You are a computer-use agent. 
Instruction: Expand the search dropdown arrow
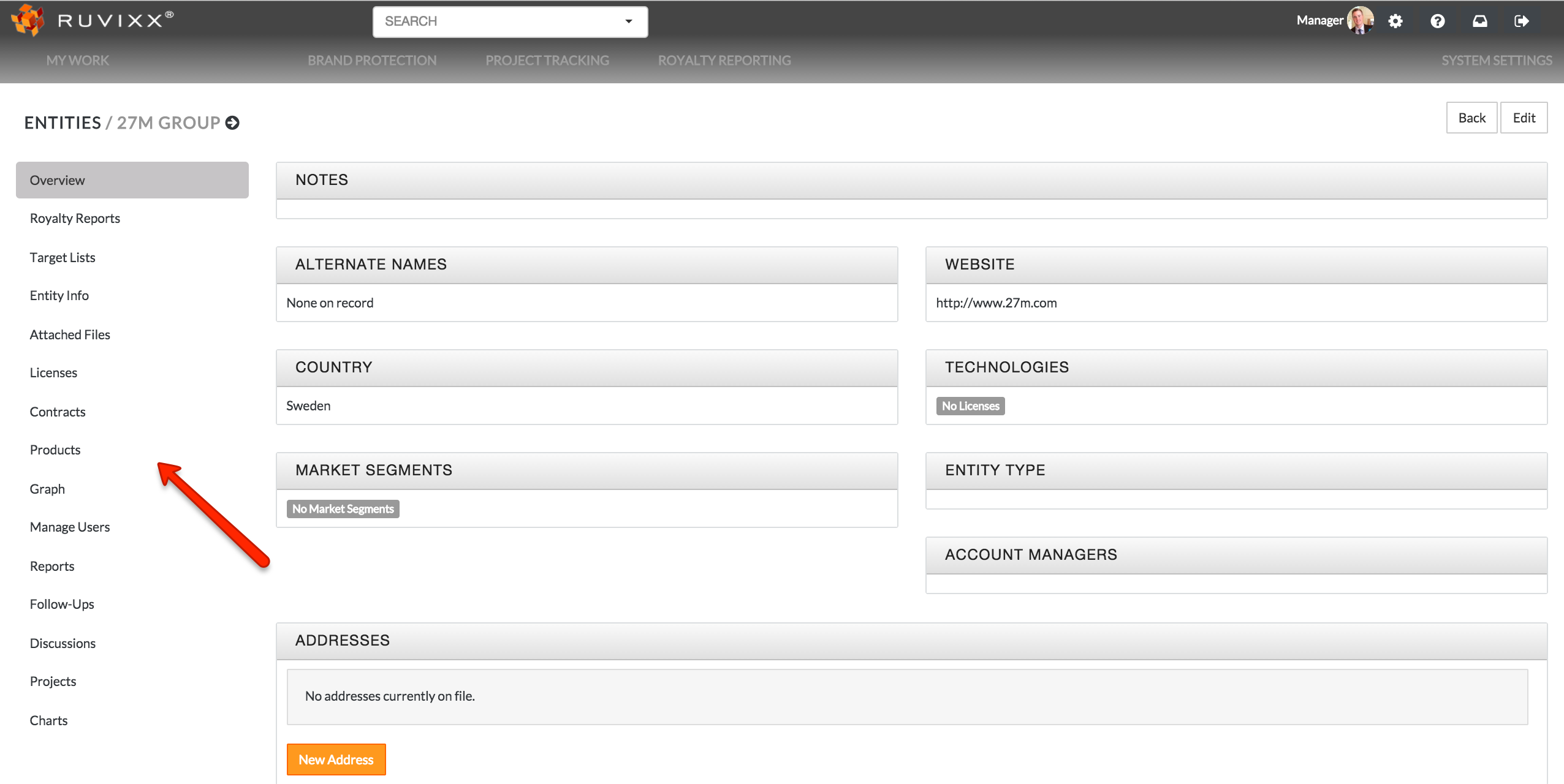628,21
